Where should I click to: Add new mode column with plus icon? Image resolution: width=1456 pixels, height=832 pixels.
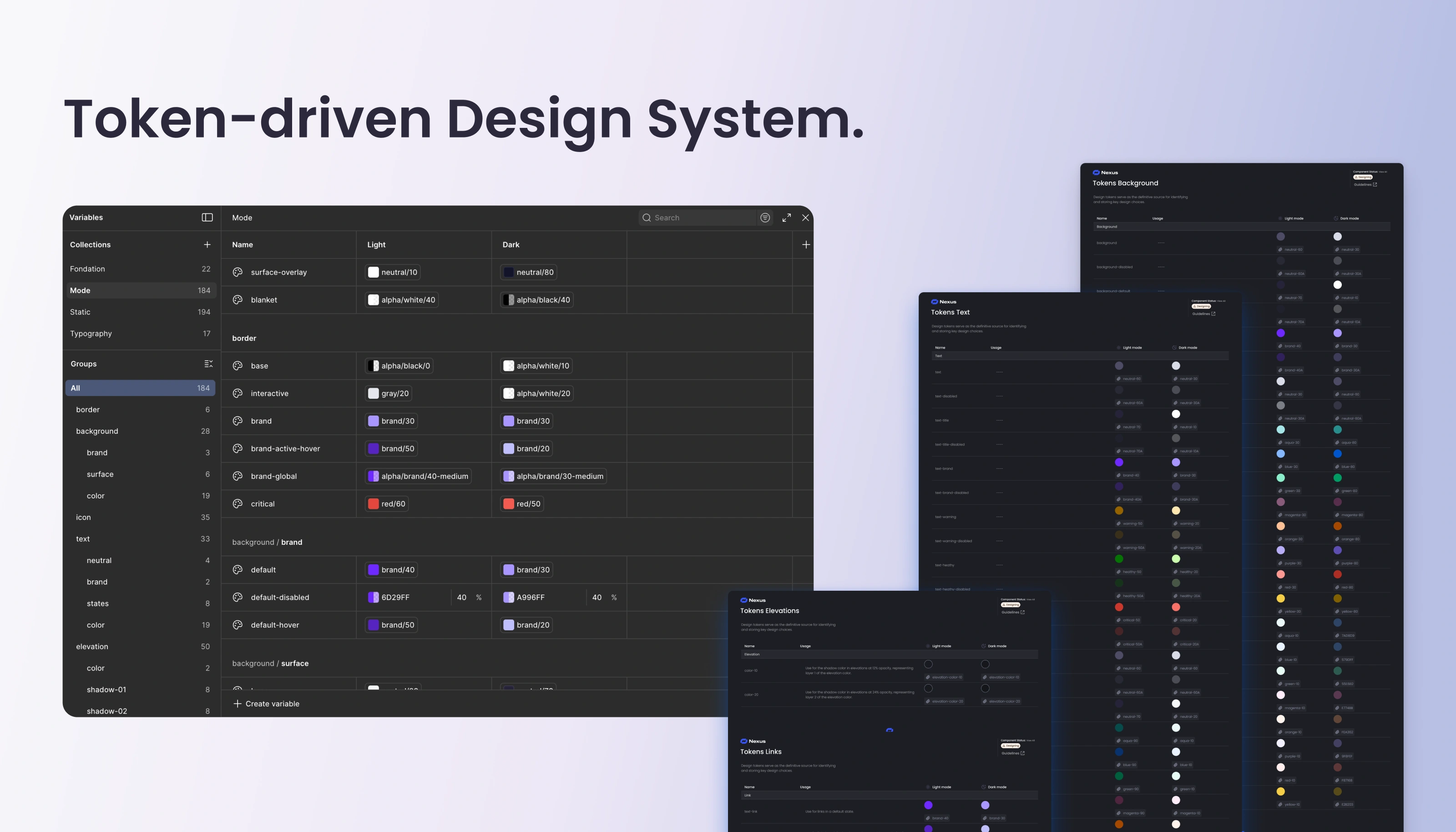point(806,244)
